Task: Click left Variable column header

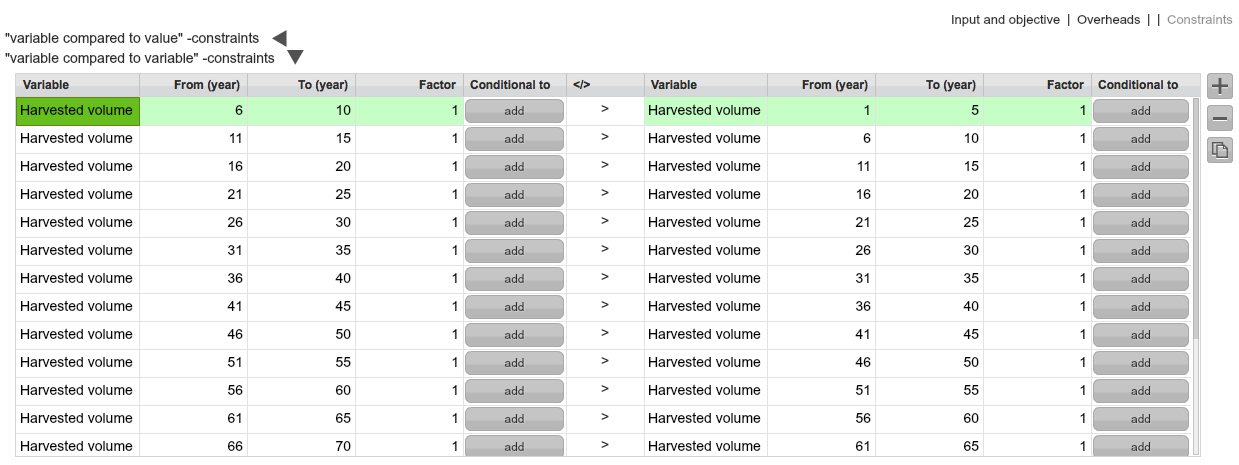Action: [78, 85]
